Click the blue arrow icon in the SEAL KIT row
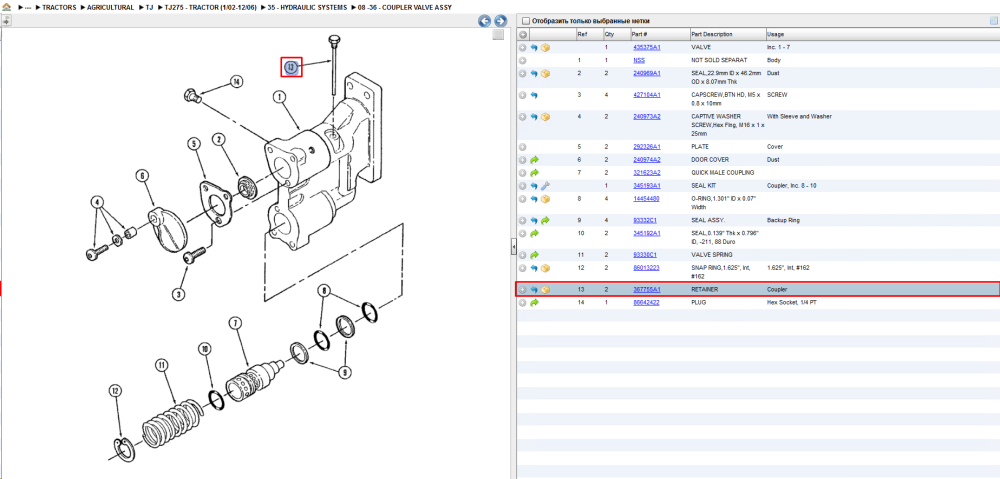Viewport: 1000px width, 479px height. pyautogui.click(x=534, y=186)
